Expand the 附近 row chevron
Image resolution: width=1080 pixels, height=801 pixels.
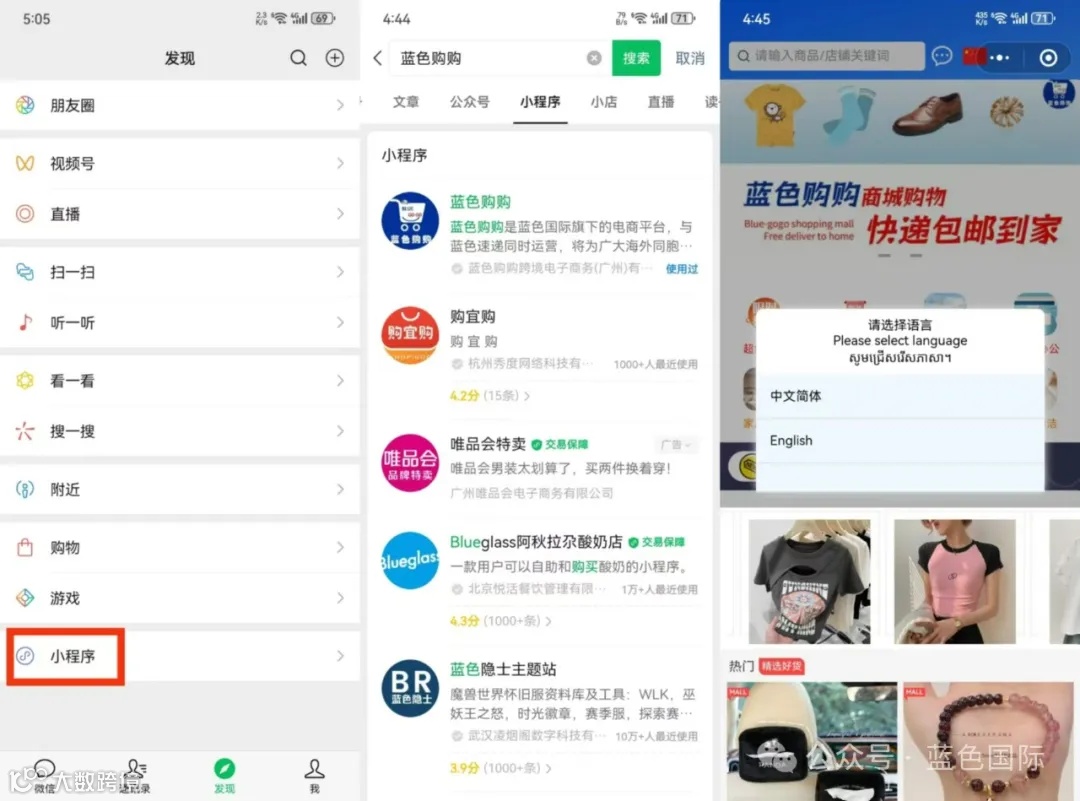[x=340, y=489]
